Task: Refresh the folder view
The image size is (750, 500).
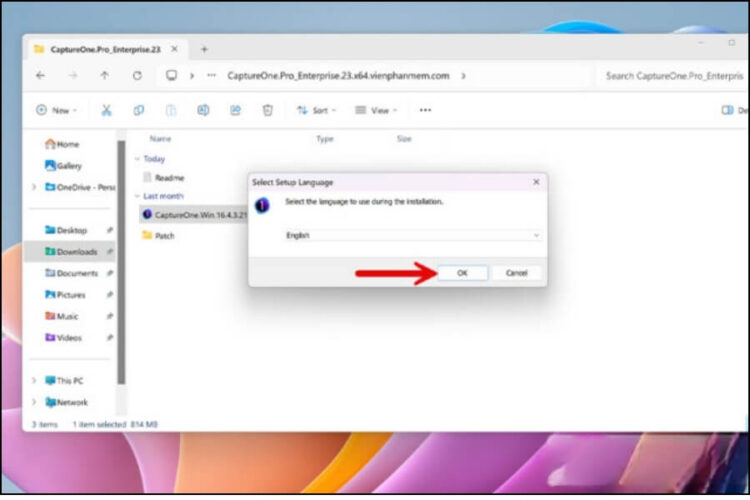Action: (x=137, y=76)
